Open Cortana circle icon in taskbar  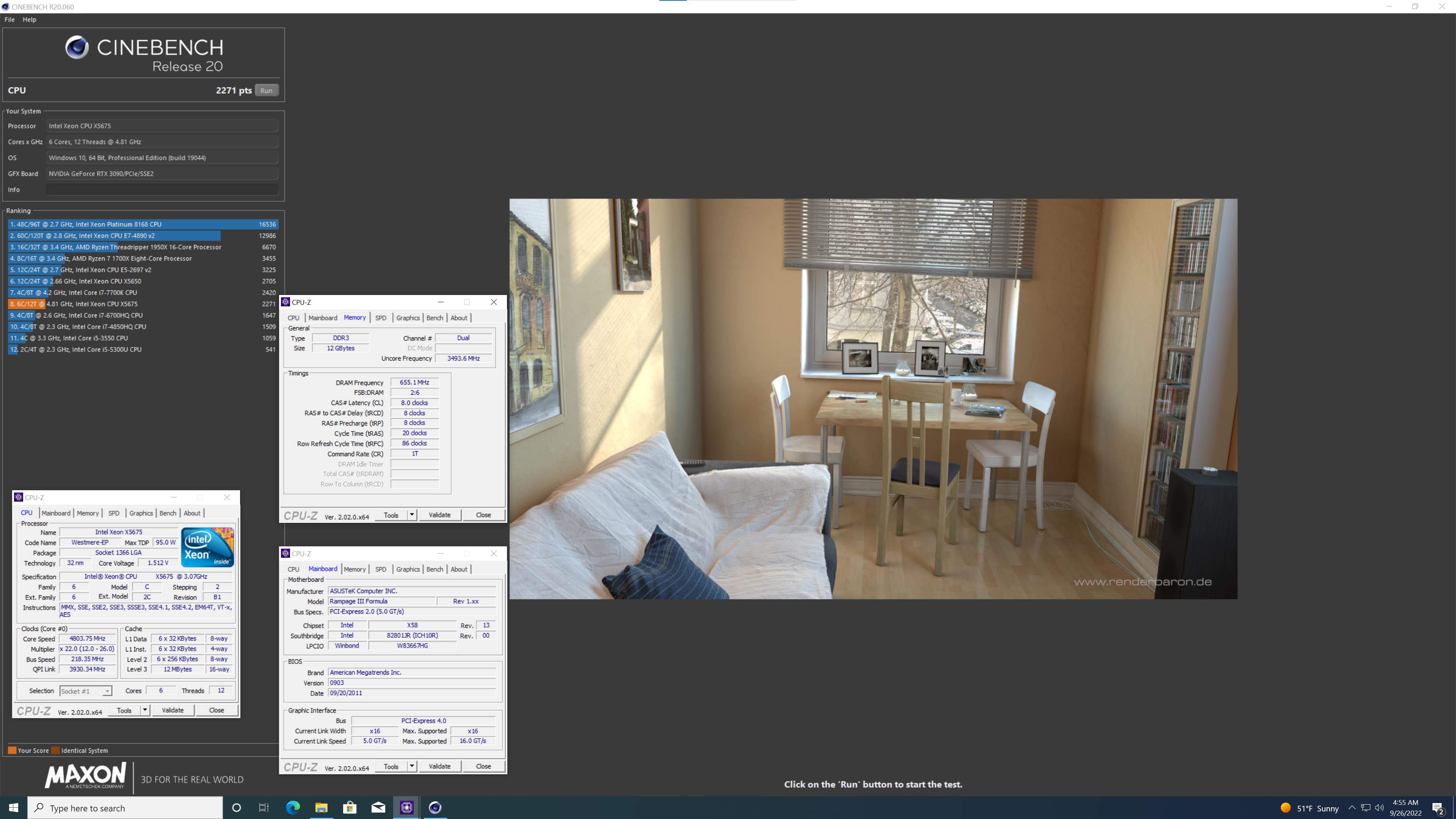[x=237, y=808]
